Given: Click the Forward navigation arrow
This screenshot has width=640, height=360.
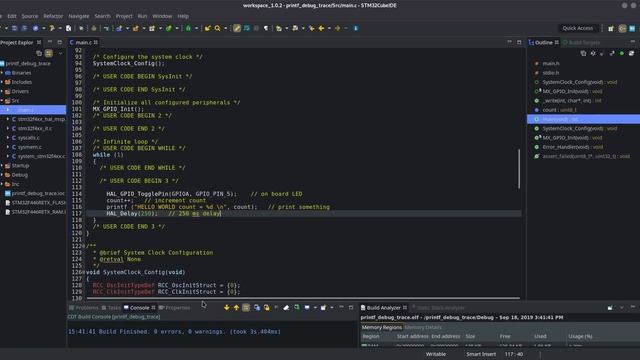Looking at the screenshot, I should click(338, 28).
